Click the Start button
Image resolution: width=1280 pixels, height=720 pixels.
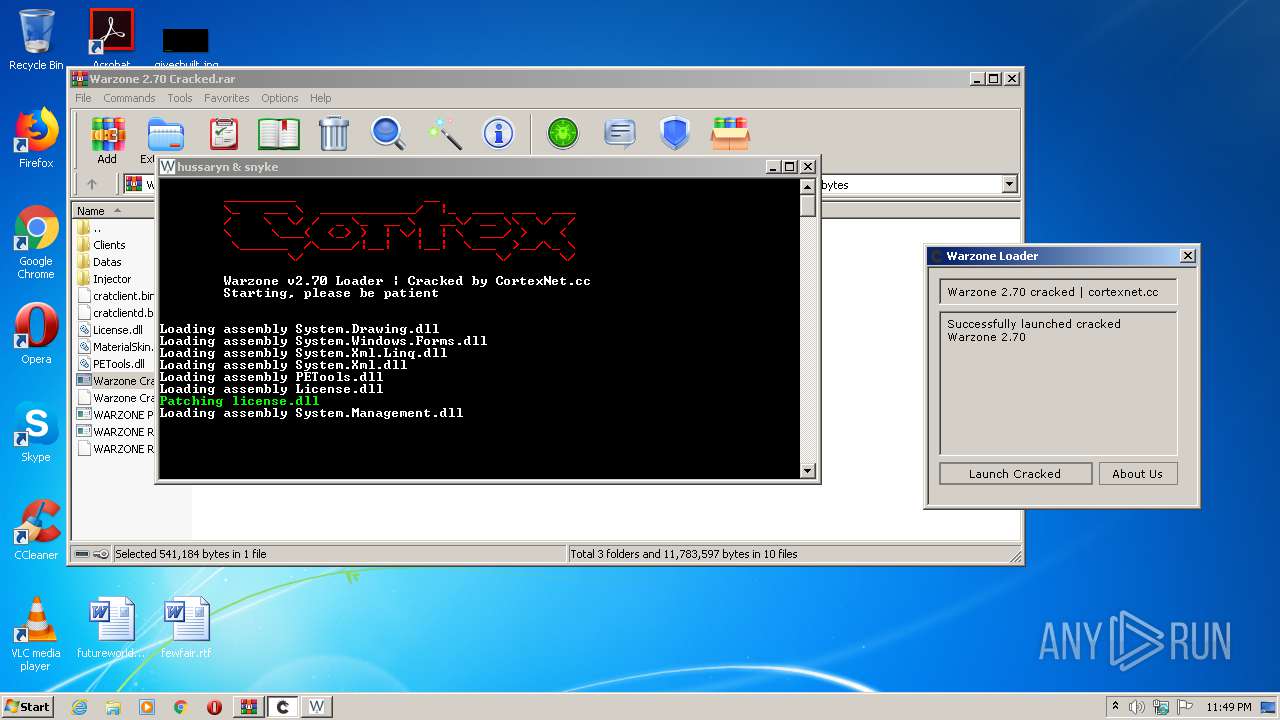click(x=27, y=706)
